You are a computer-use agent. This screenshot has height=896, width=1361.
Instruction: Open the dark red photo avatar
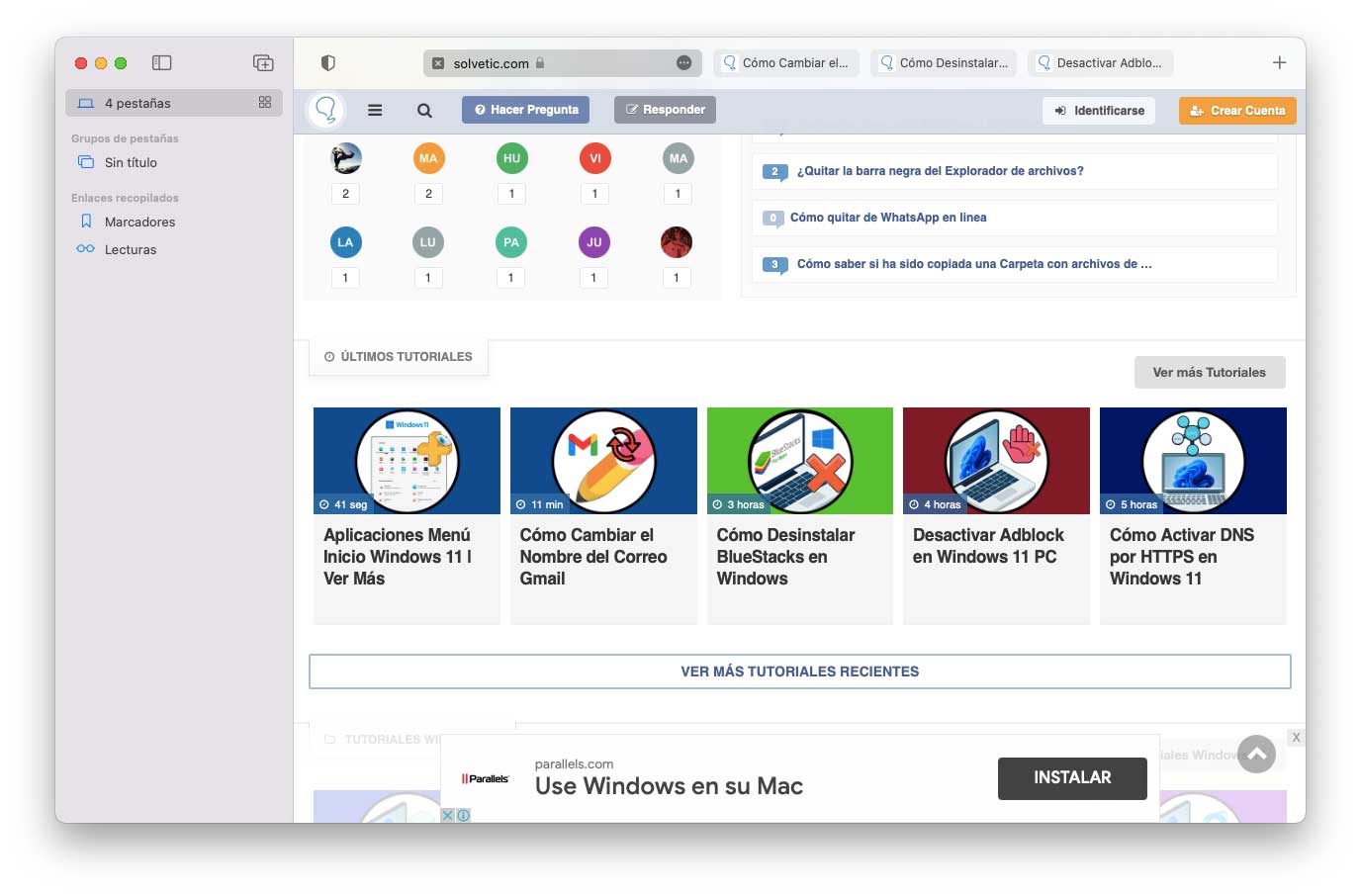coord(677,242)
